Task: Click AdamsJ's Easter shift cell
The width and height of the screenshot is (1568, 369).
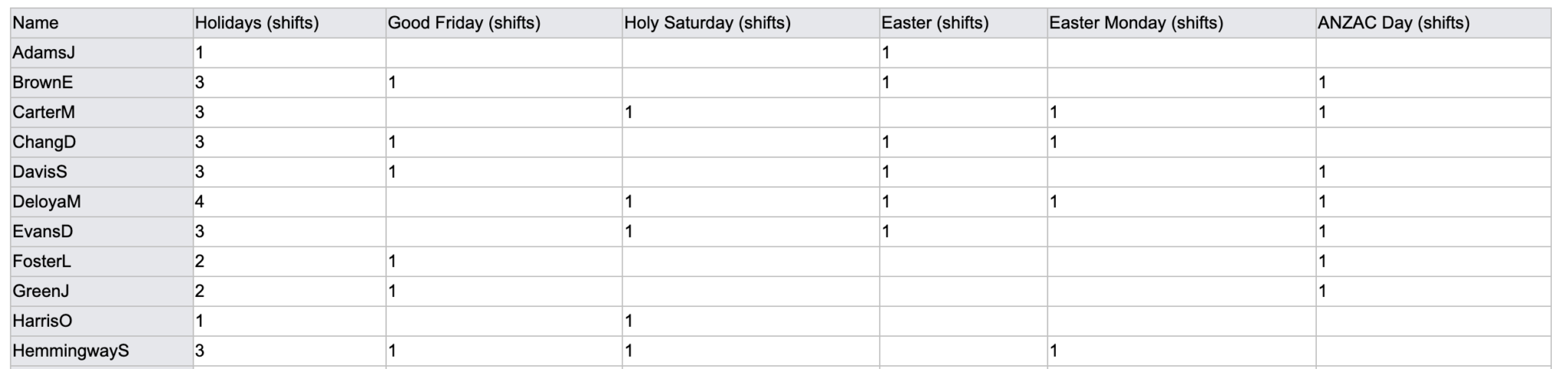Action: click(x=962, y=53)
